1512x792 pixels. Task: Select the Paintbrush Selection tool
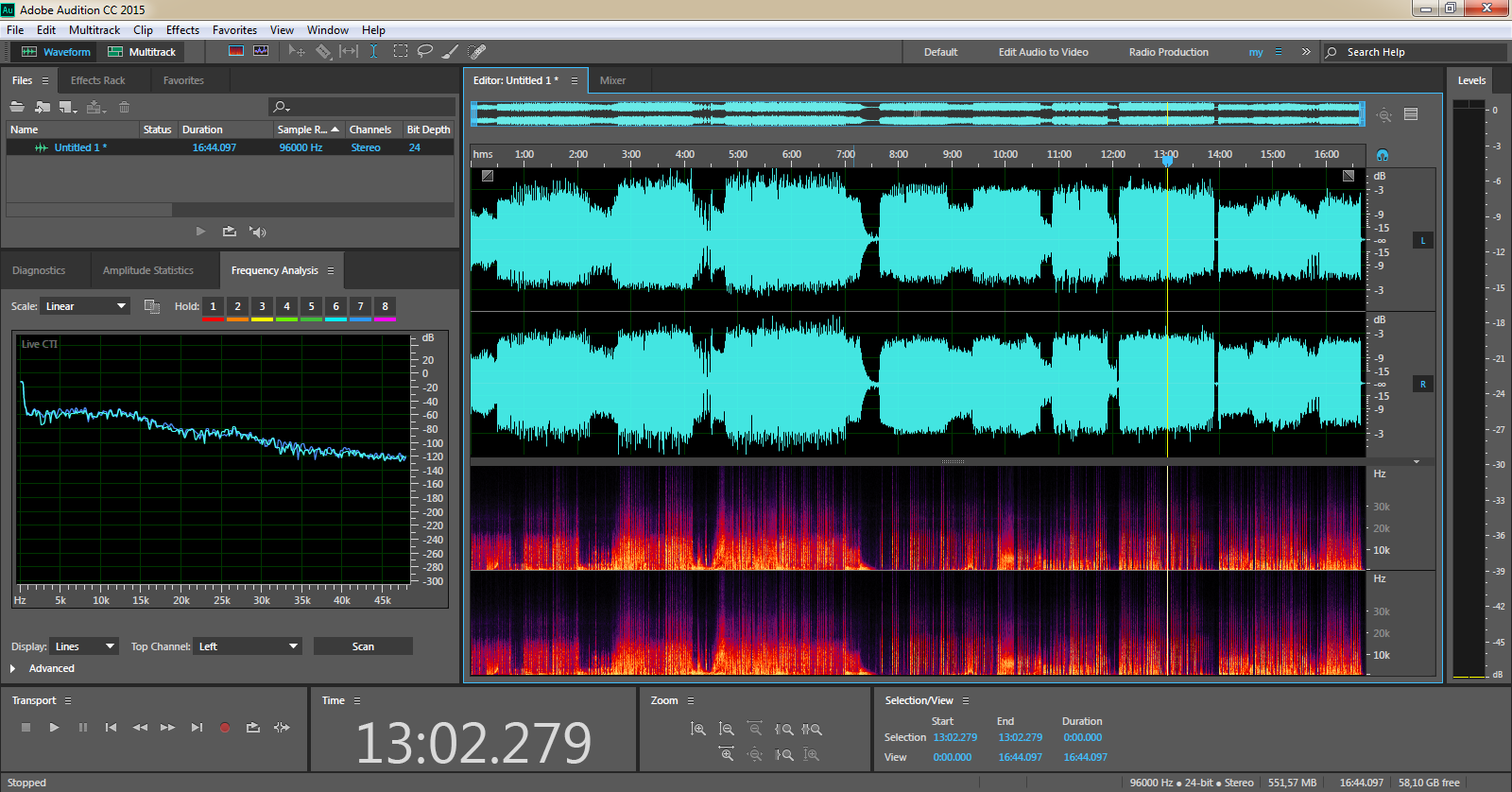451,51
